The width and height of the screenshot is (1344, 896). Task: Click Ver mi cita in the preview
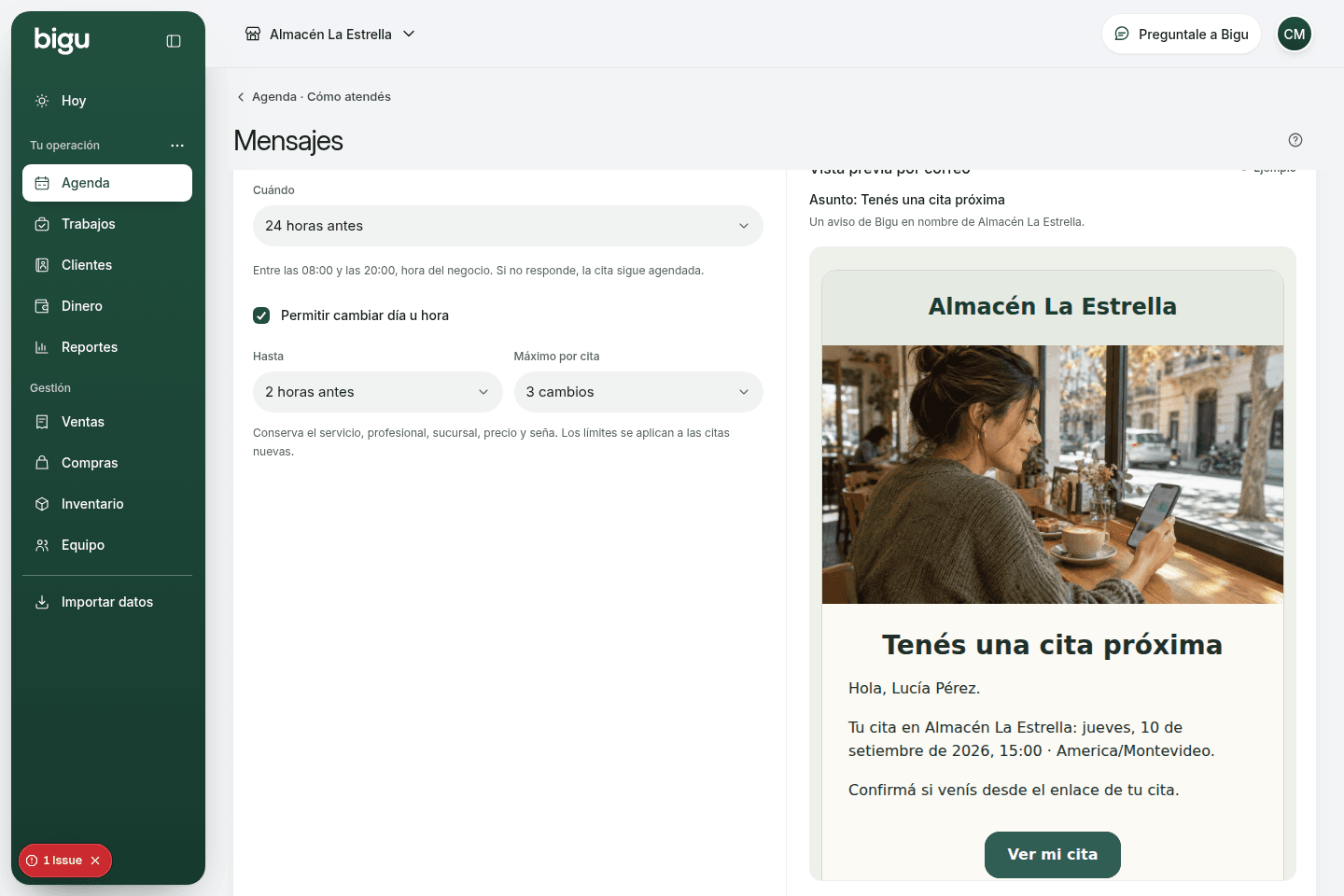coord(1053,855)
